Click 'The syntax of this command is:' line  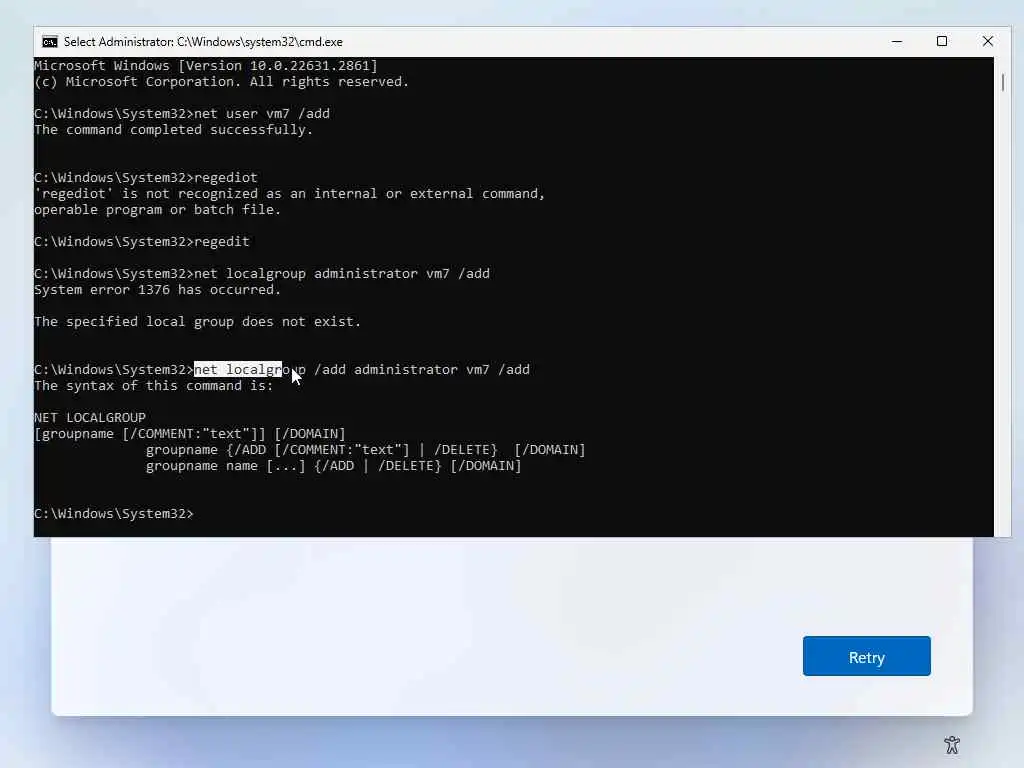tap(153, 386)
